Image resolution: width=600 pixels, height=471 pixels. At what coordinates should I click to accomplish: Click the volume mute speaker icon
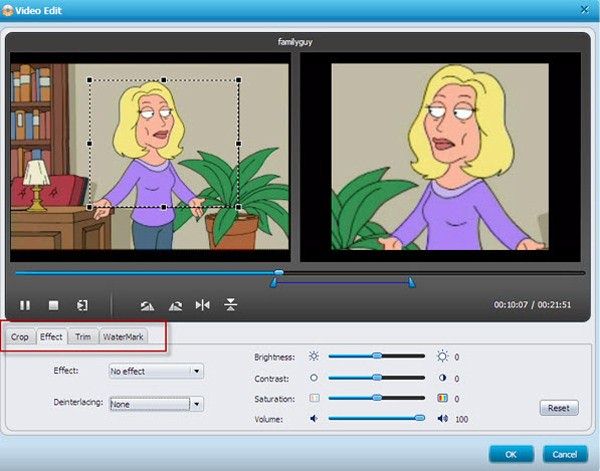tap(314, 419)
